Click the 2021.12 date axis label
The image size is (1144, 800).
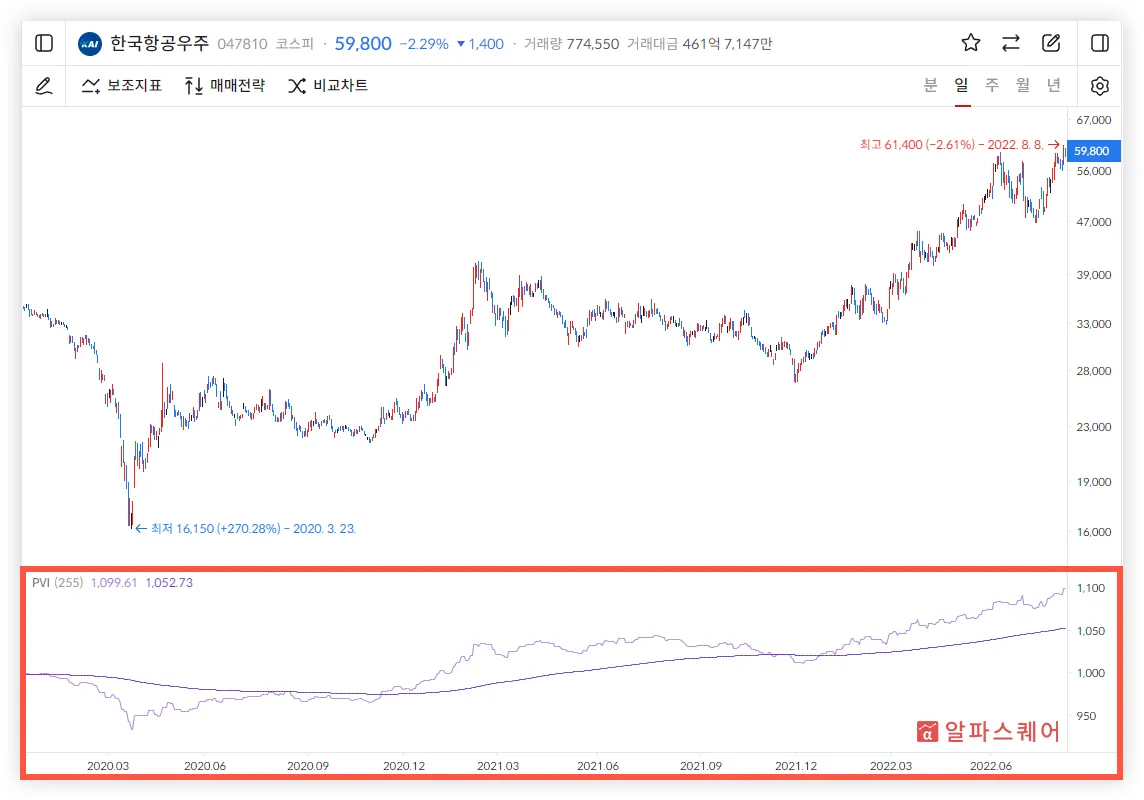click(x=796, y=766)
